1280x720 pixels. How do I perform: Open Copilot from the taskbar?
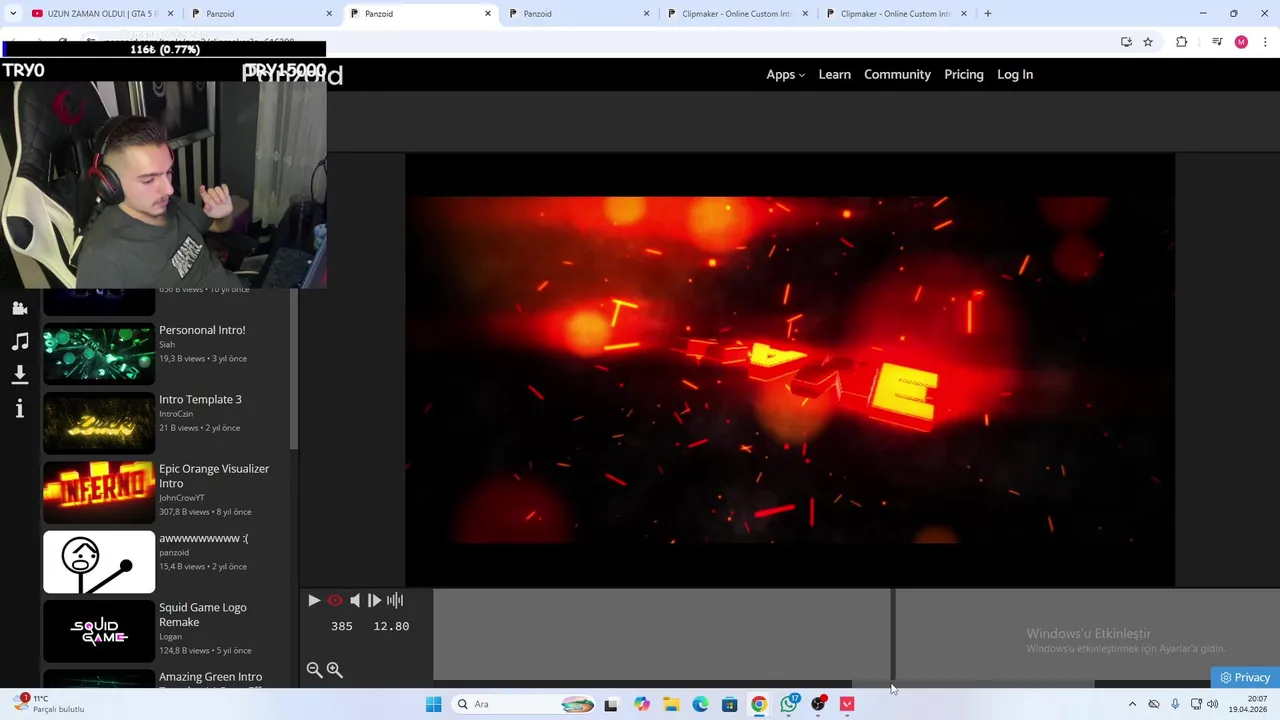641,704
